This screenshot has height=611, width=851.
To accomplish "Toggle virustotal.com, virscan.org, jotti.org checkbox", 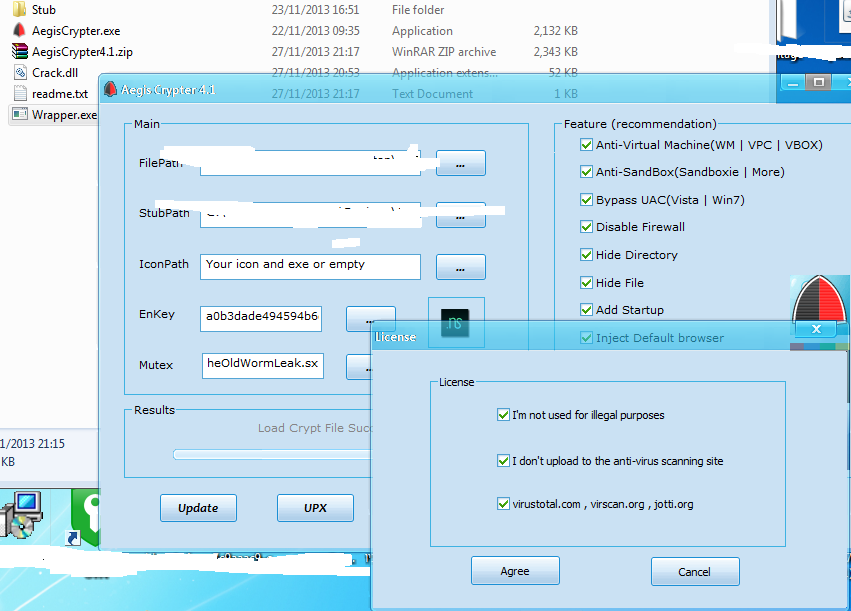I will pyautogui.click(x=503, y=504).
